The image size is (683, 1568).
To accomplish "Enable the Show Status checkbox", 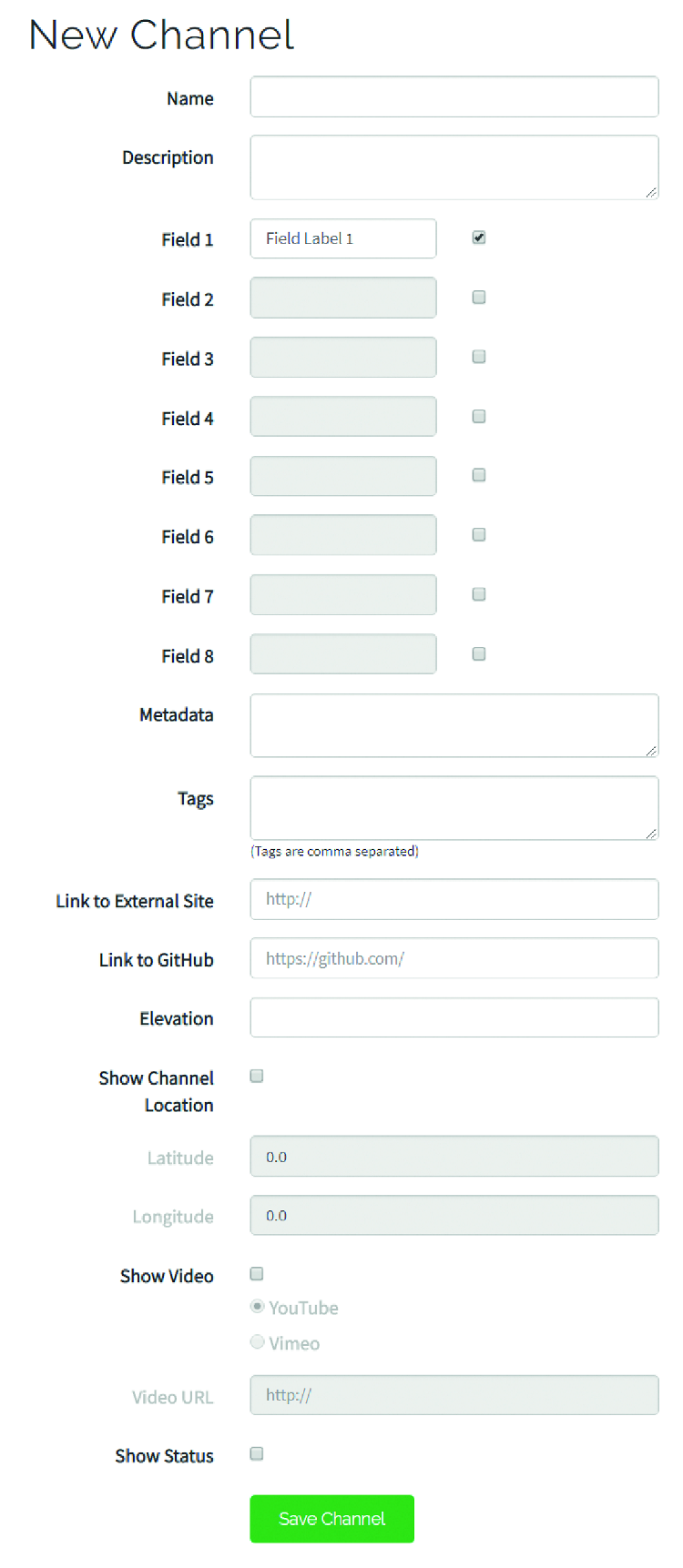I will pyautogui.click(x=257, y=1454).
